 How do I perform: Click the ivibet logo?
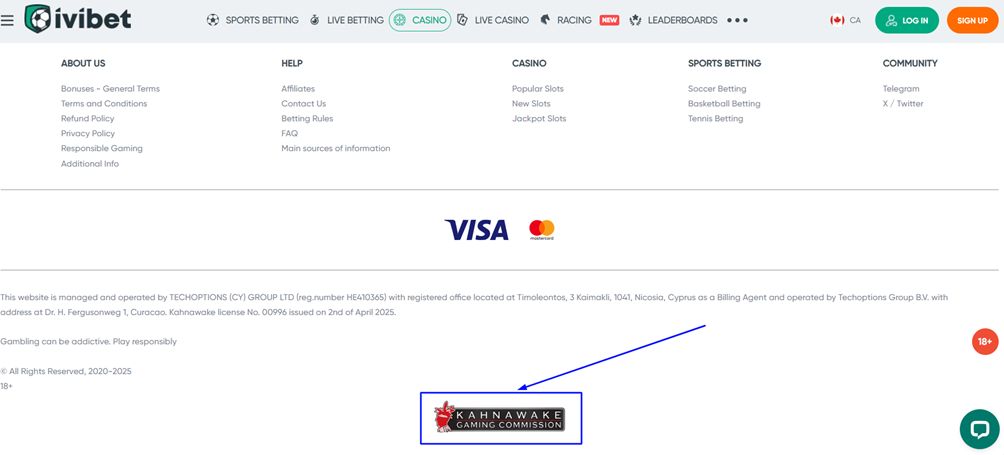click(77, 19)
